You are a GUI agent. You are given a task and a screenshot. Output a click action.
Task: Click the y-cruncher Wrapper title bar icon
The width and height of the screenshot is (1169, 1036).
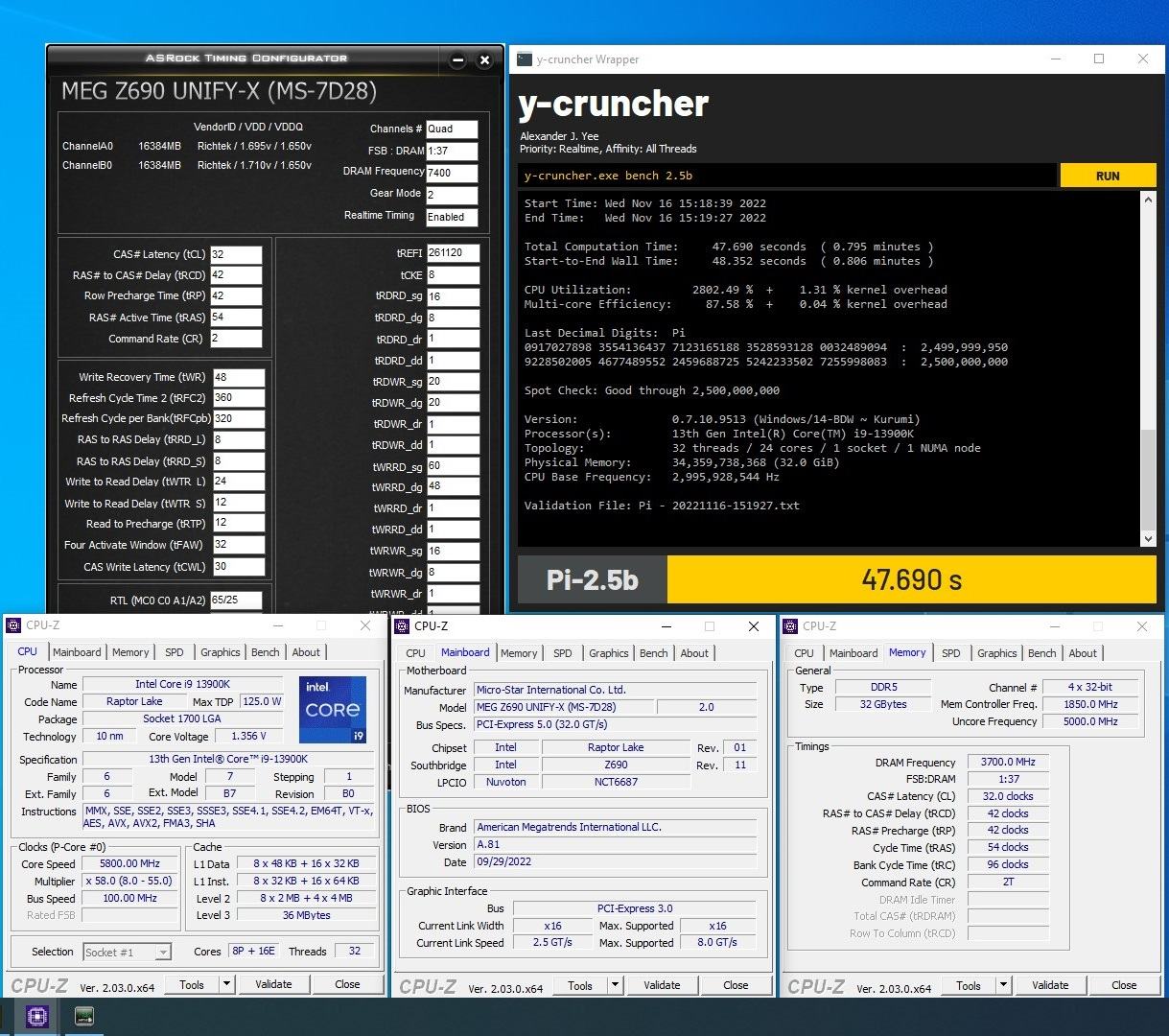tap(524, 59)
